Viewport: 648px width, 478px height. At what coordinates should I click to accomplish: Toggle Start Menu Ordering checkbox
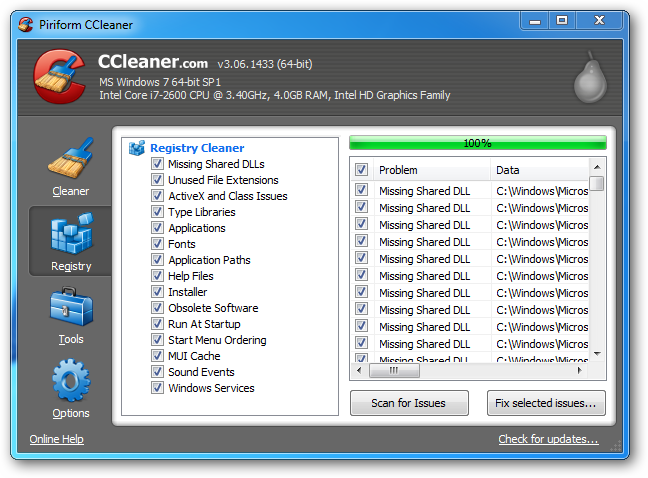(x=157, y=340)
